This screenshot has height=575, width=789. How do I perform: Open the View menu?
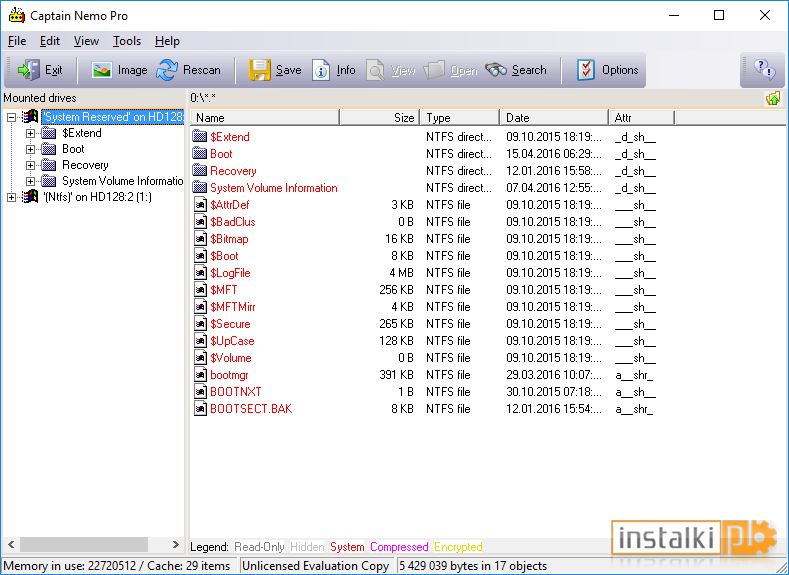86,41
